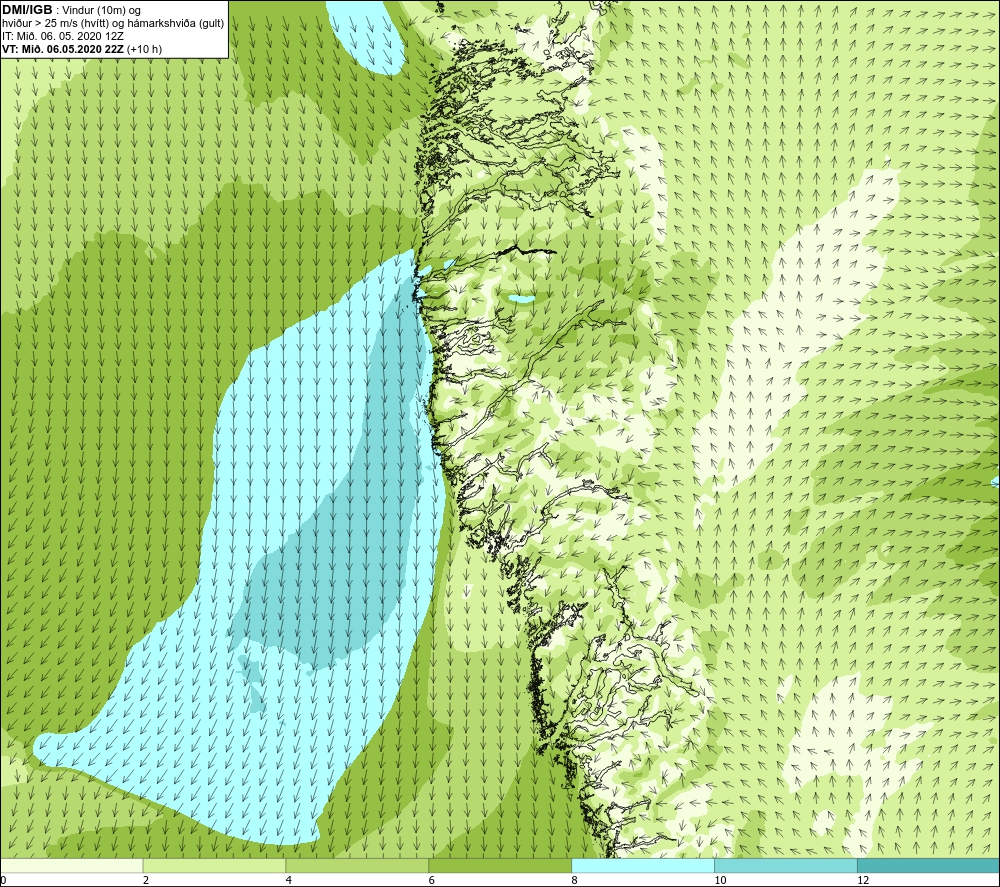Screen dimensions: 1000x887
Task: Click the pale yellow 0–2 m/s legend swatch
Action: tap(71, 866)
